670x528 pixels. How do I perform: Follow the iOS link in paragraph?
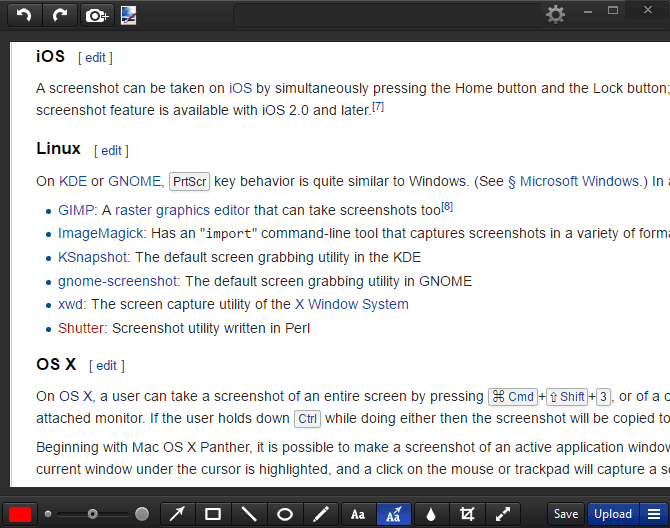coord(241,88)
